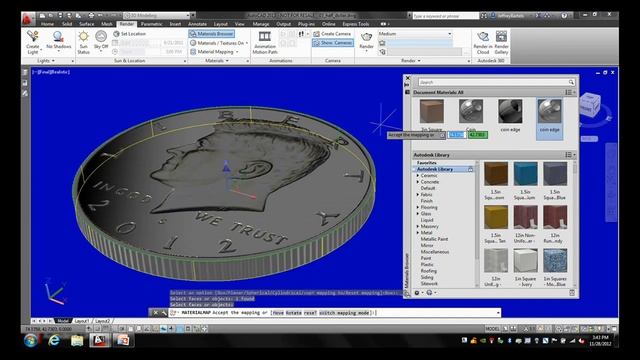Viewport: 640px width, 360px height.
Task: Expand the Fabric category
Action: [418, 195]
